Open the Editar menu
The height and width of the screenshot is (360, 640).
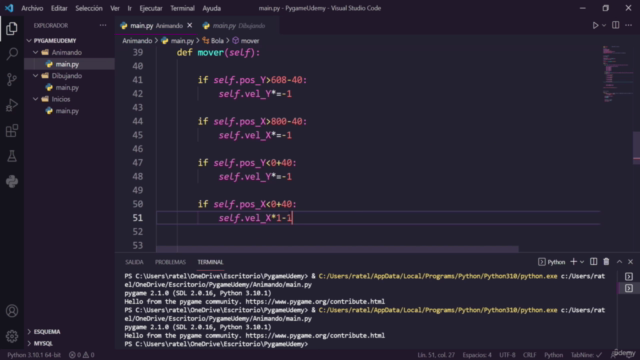point(59,8)
